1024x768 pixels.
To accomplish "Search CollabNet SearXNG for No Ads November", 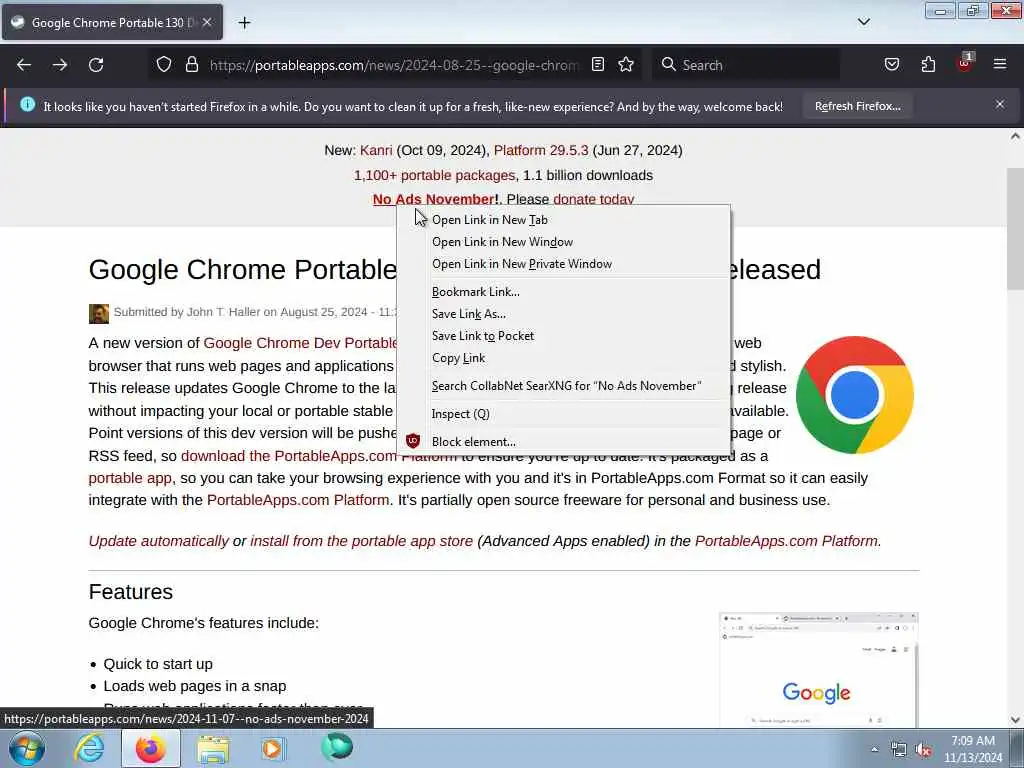I will tap(563, 386).
